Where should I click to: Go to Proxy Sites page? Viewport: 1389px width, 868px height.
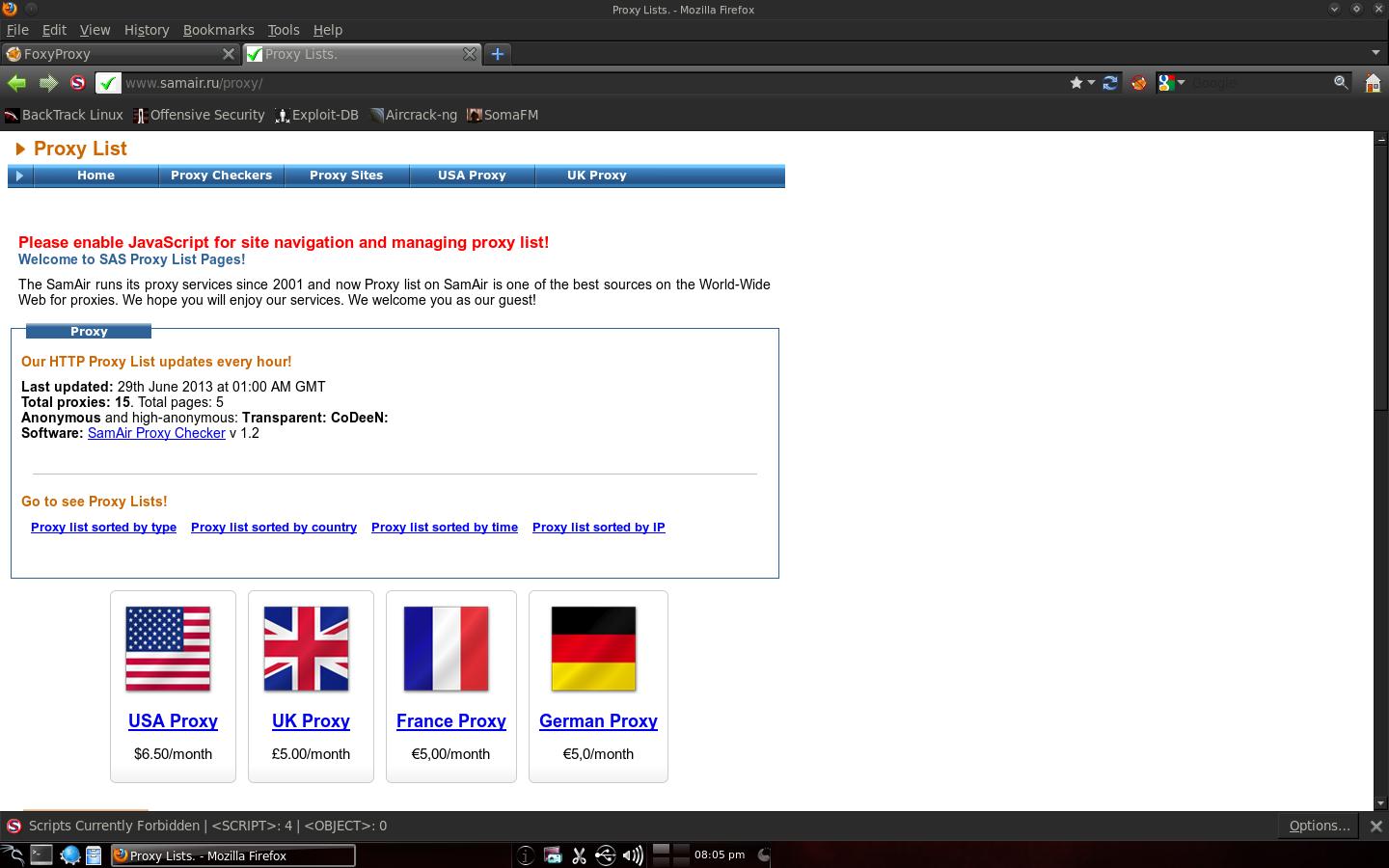346,176
